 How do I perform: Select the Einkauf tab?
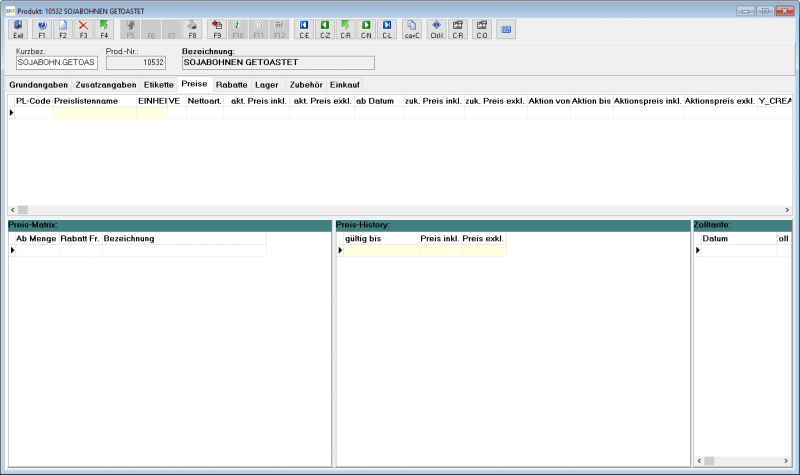point(345,85)
